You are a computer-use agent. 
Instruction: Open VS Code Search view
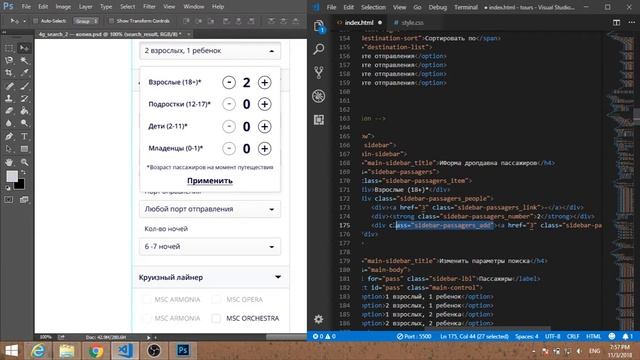[x=319, y=49]
